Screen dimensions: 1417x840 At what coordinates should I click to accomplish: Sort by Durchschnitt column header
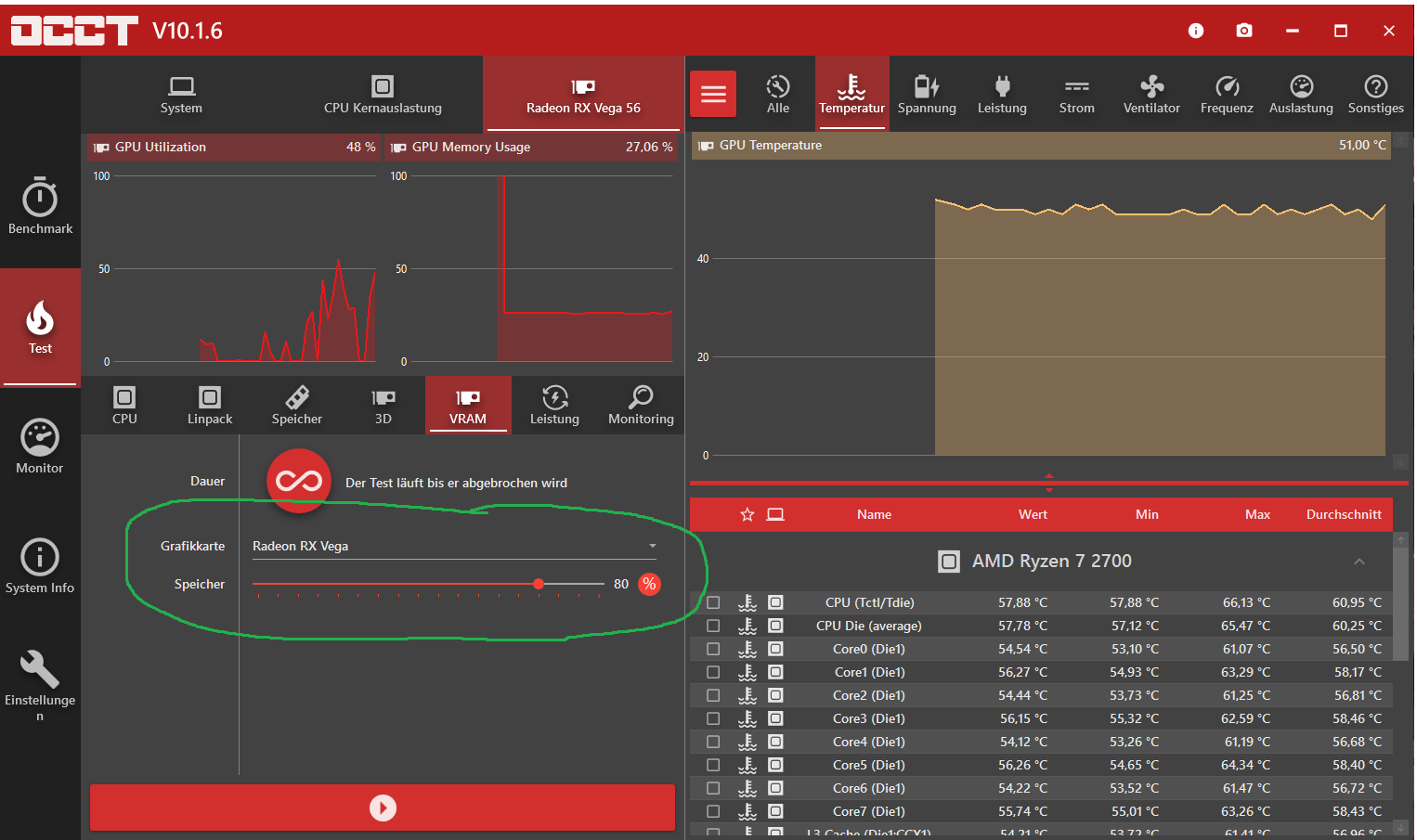[1344, 514]
